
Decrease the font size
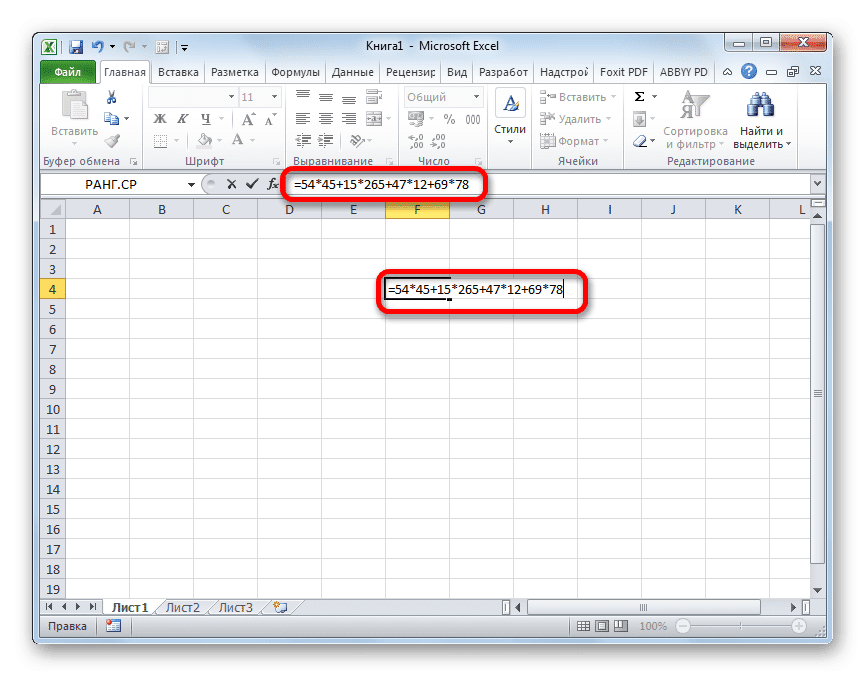(x=270, y=119)
